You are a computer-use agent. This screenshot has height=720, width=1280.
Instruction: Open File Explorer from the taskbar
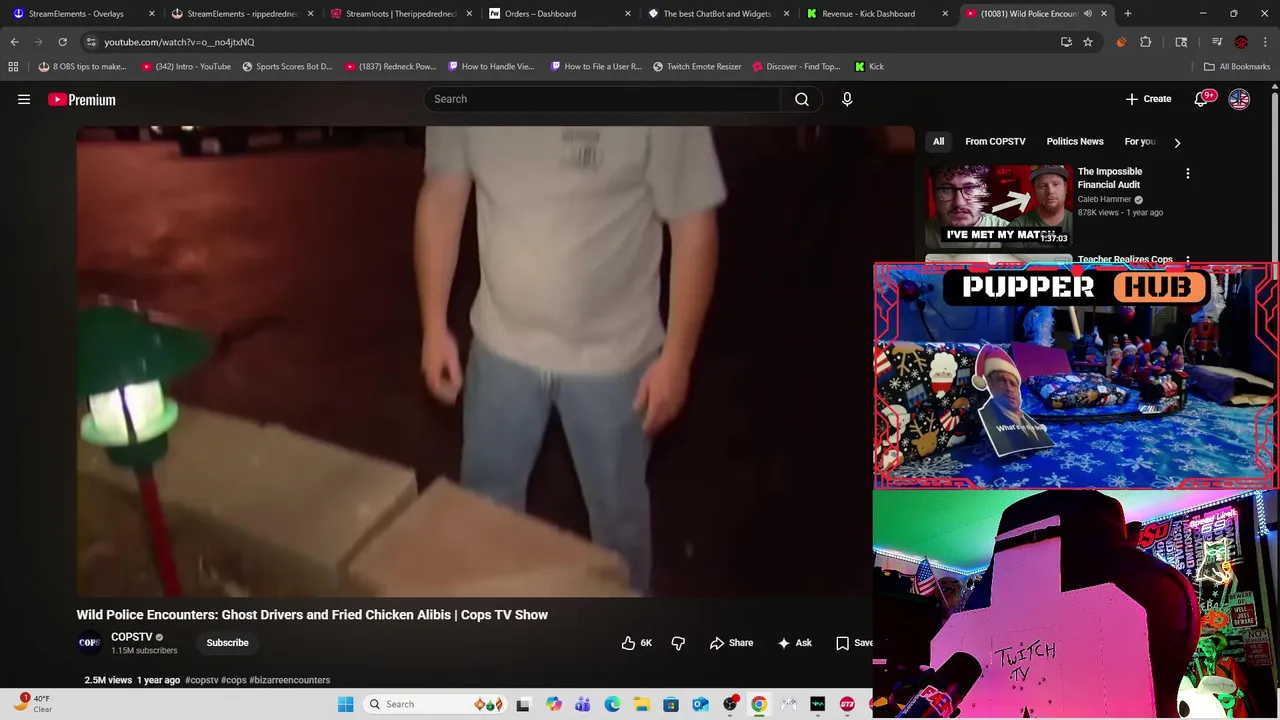[x=641, y=705]
